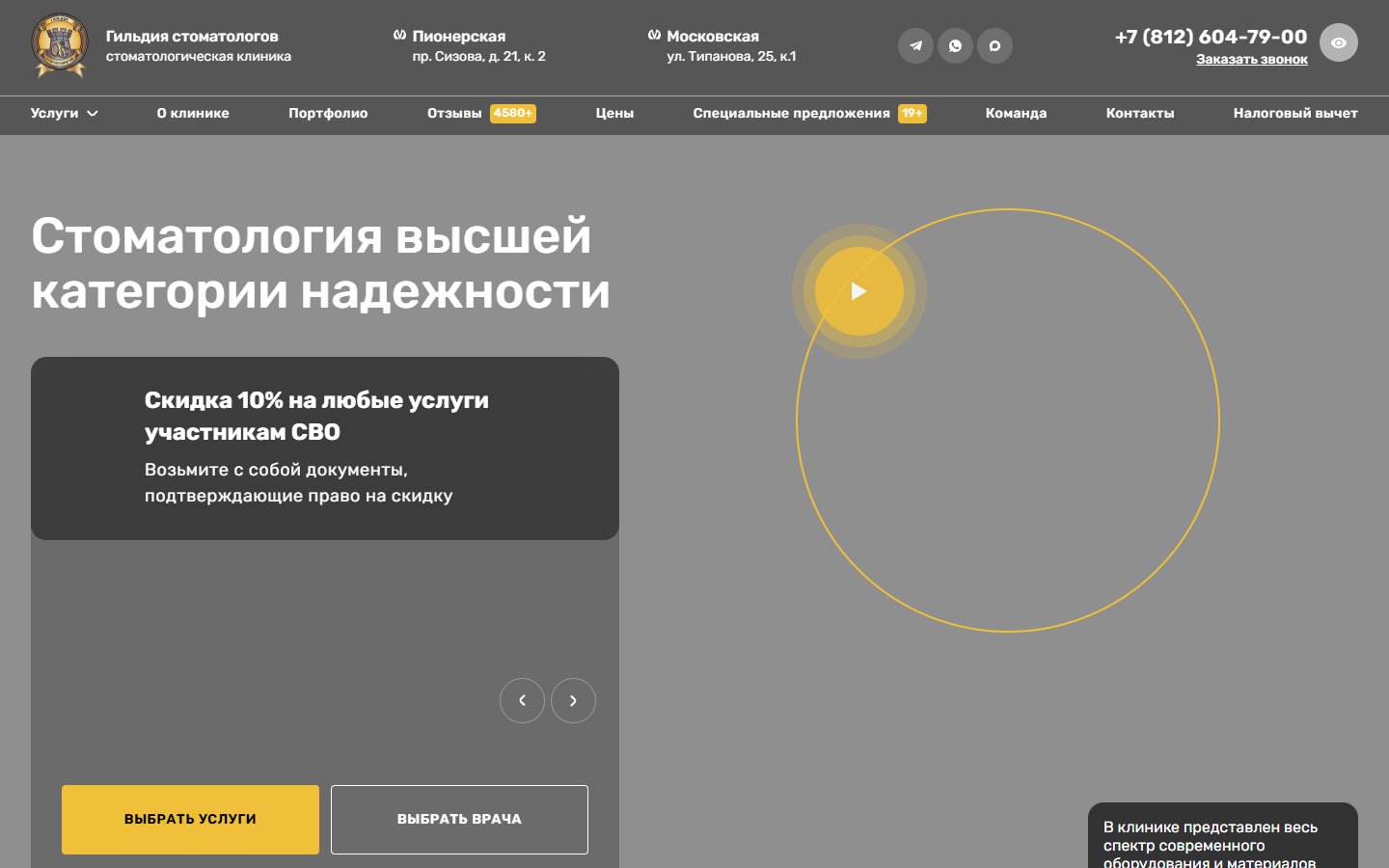Screen dimensions: 1389x868
Task: Click the ВЫБРАТЬ УСЛУГИ button
Action: [190, 819]
